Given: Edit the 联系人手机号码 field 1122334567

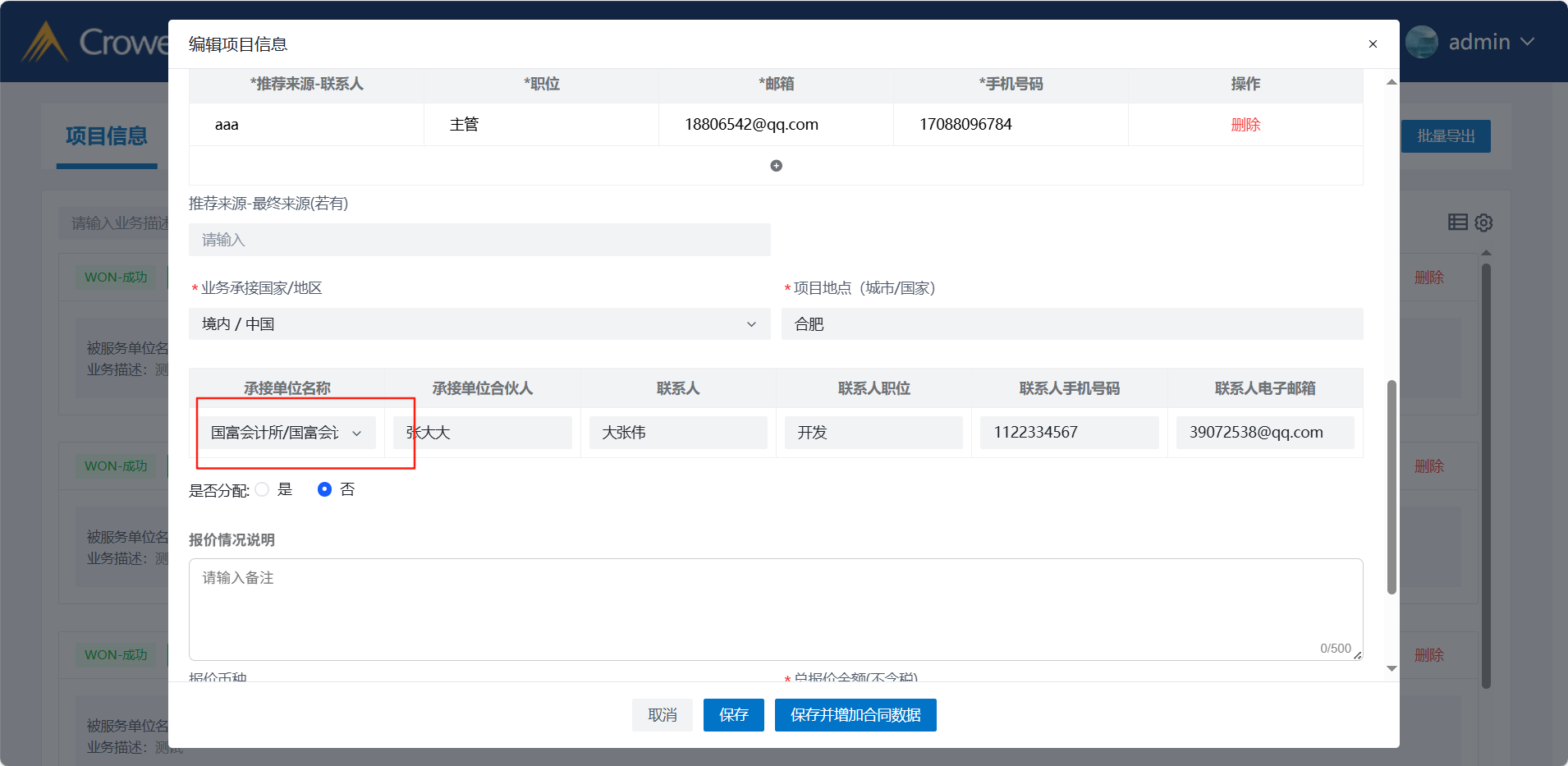Looking at the screenshot, I should pyautogui.click(x=1069, y=433).
